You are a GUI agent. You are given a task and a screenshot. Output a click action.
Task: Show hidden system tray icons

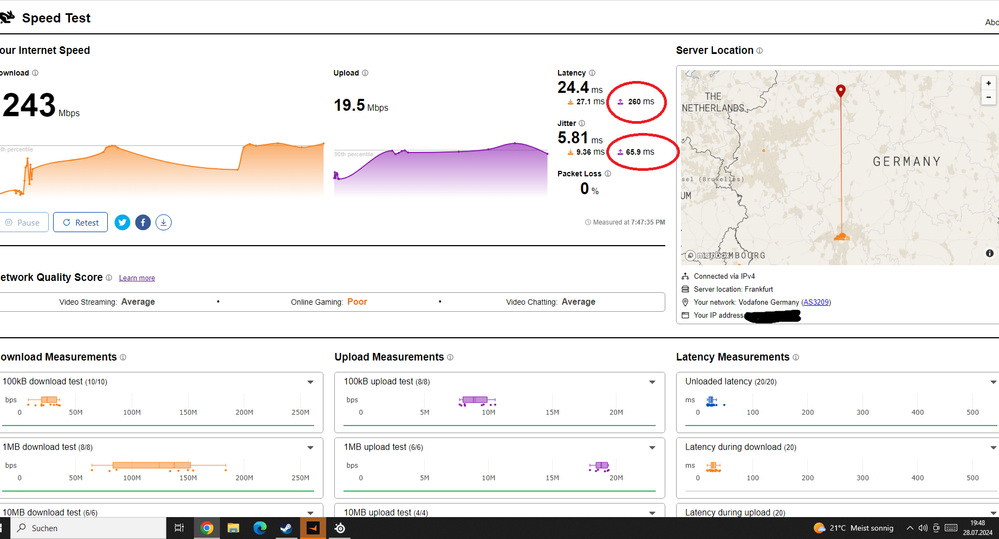[910, 528]
